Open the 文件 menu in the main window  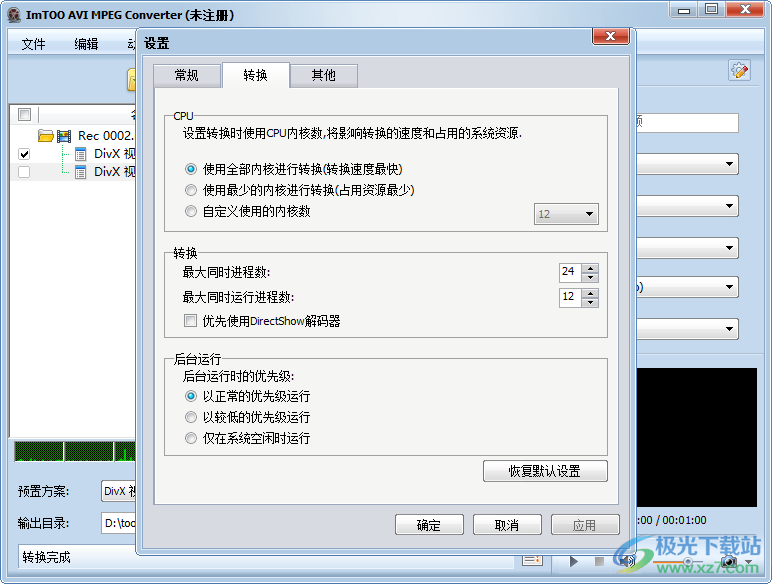point(33,44)
